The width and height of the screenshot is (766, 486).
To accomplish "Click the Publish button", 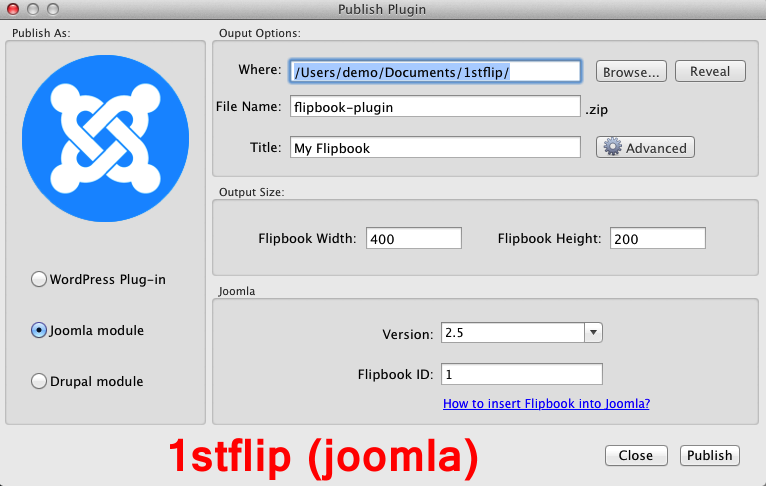I will (709, 455).
